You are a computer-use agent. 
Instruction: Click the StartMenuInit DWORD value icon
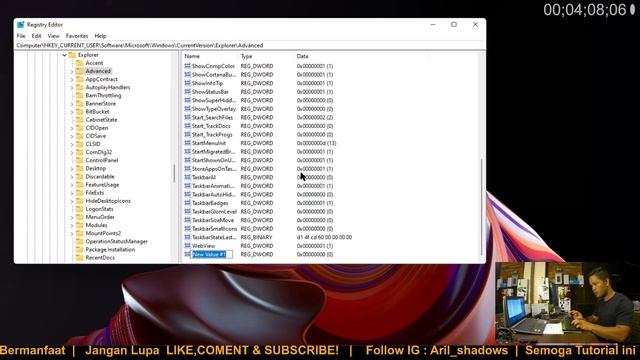click(187, 143)
